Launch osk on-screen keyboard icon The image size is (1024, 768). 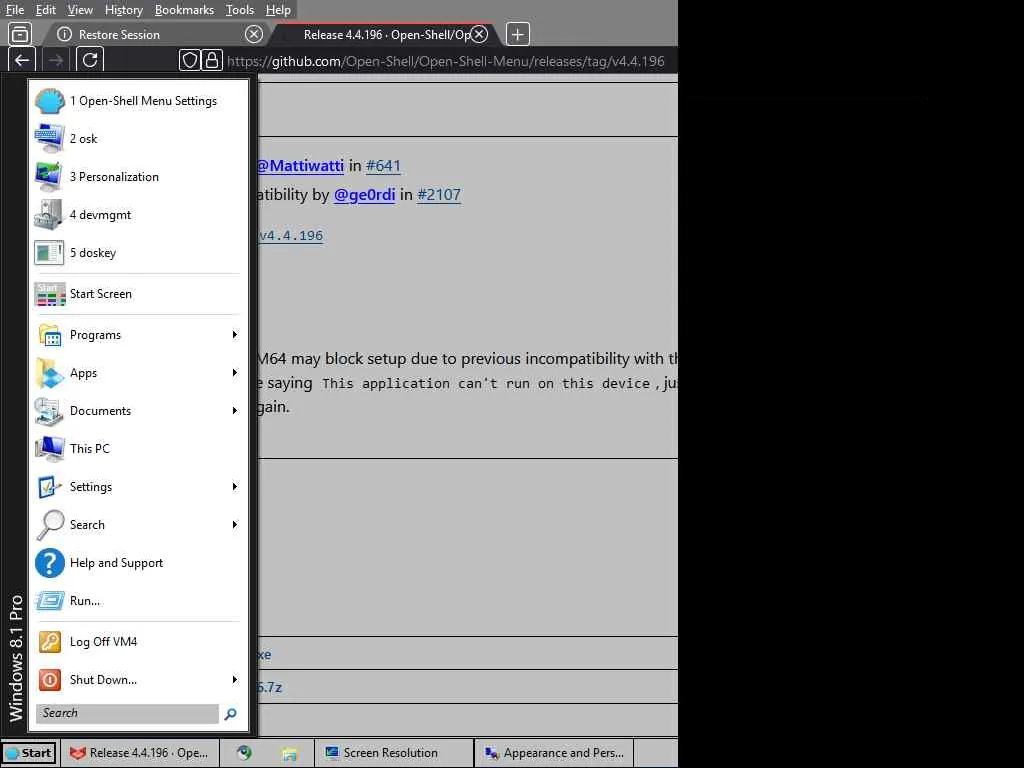50,138
